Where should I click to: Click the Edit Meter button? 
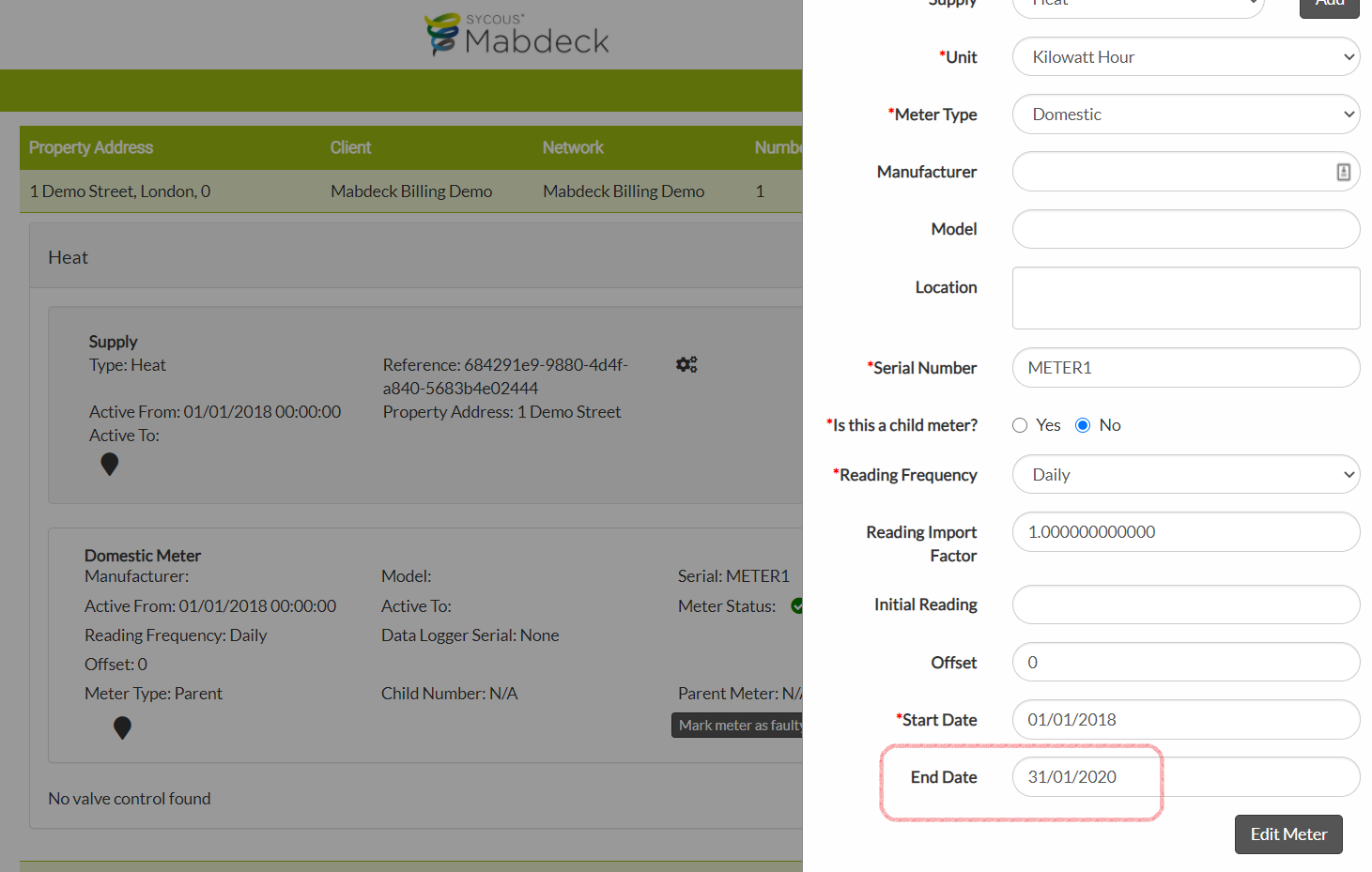(1287, 834)
